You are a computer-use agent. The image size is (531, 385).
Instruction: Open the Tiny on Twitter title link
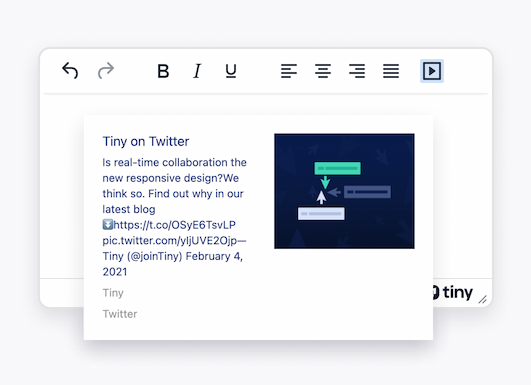tap(146, 141)
